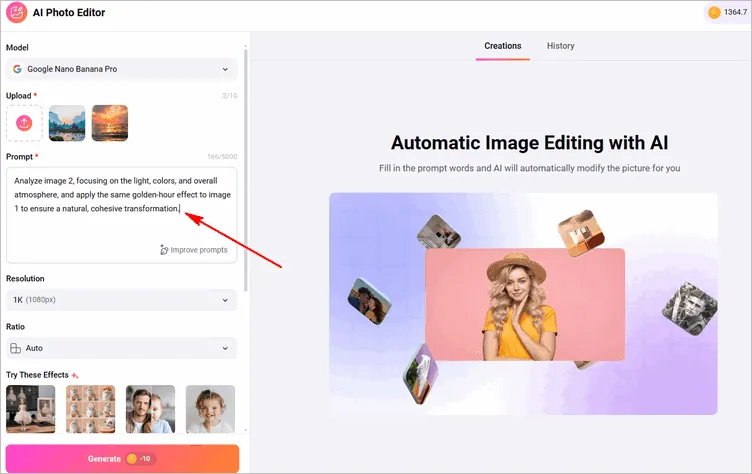Click the Generate button
Screen dimensions: 752x474
coord(122,459)
